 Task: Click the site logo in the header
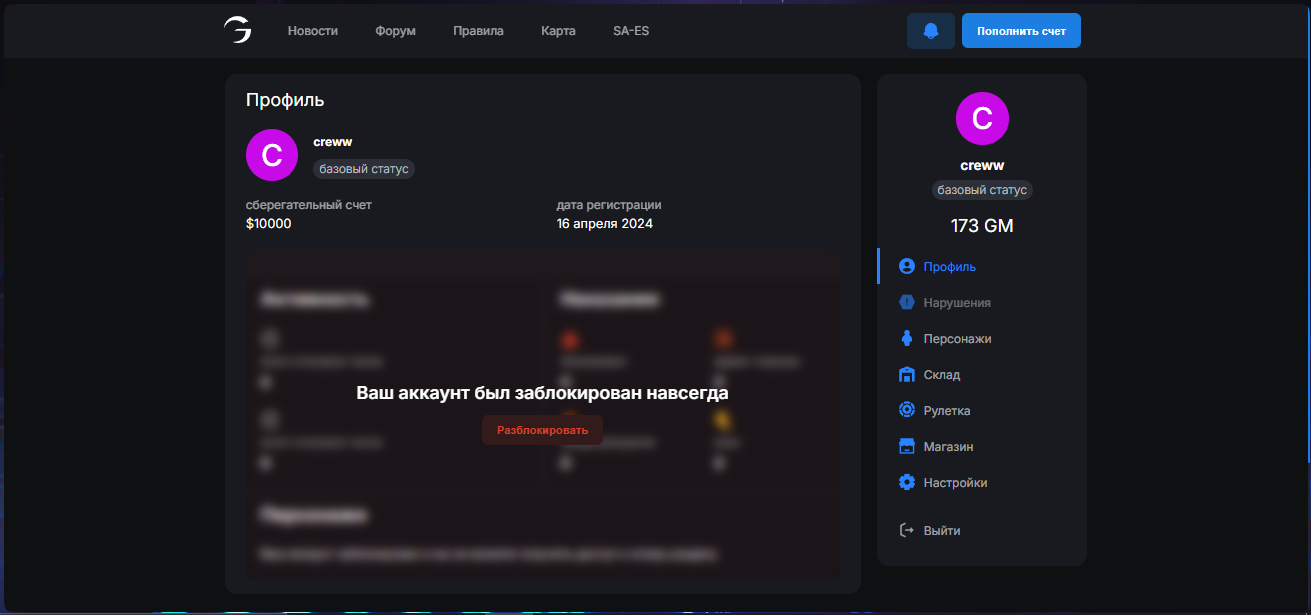237,31
